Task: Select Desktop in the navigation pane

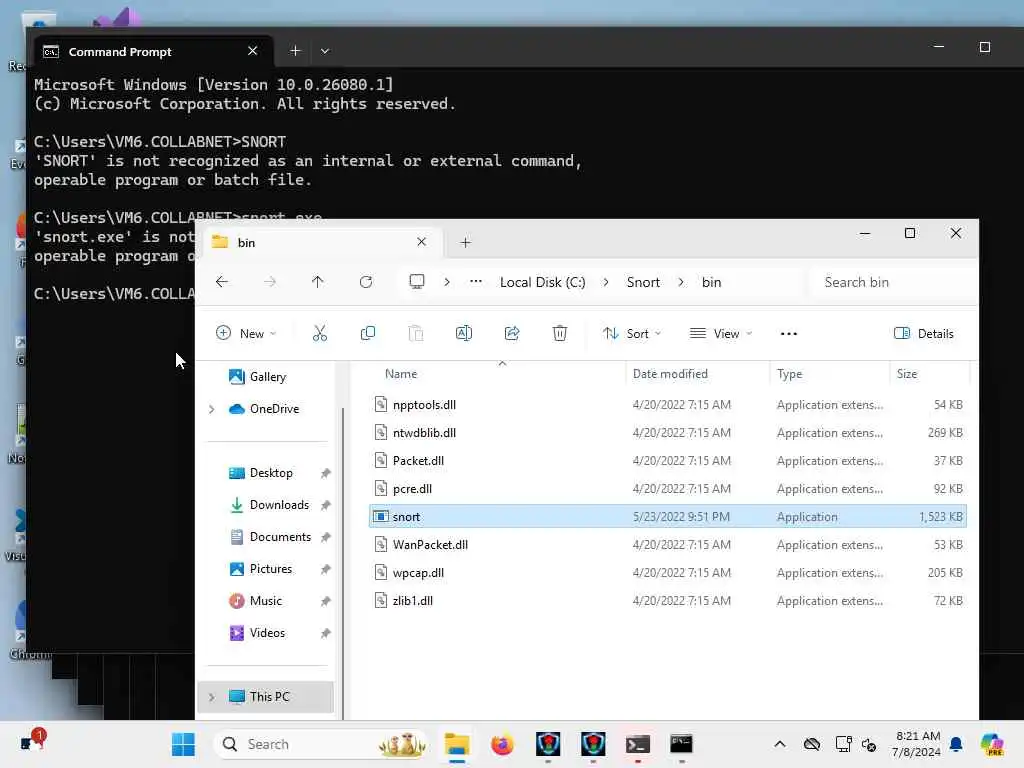Action: (270, 473)
